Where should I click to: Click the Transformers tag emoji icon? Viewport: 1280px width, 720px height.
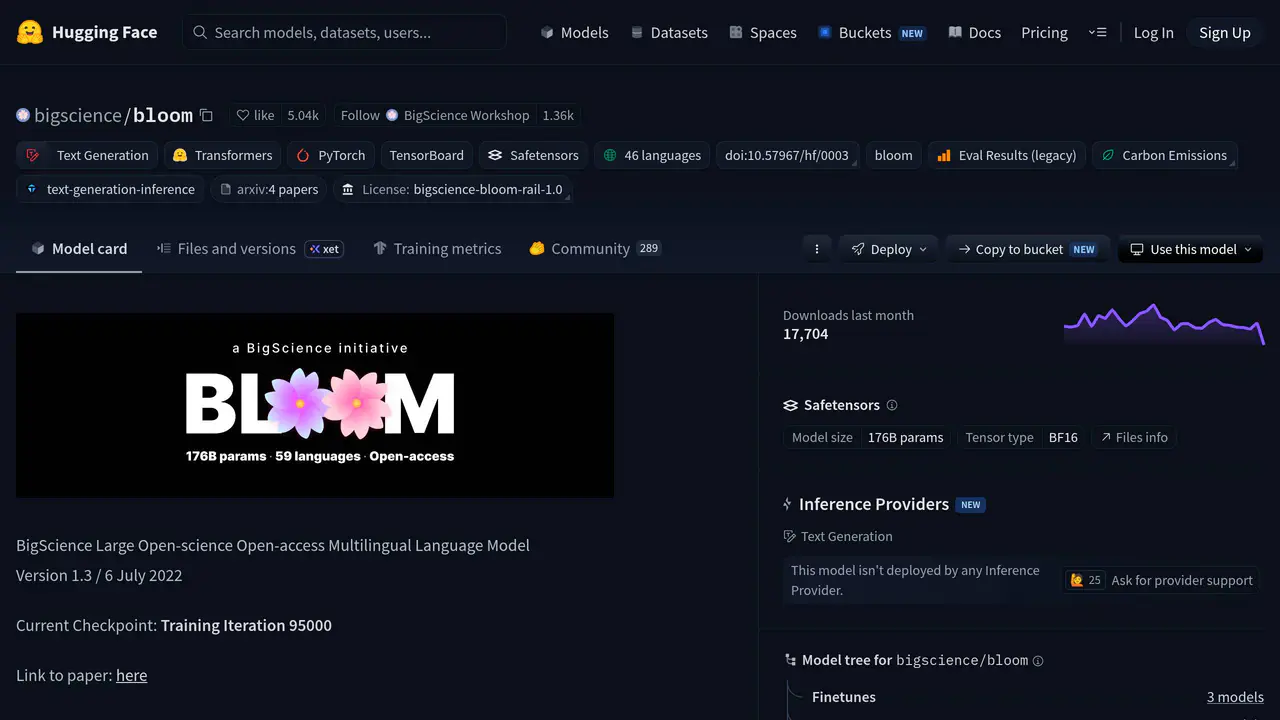pyautogui.click(x=180, y=155)
